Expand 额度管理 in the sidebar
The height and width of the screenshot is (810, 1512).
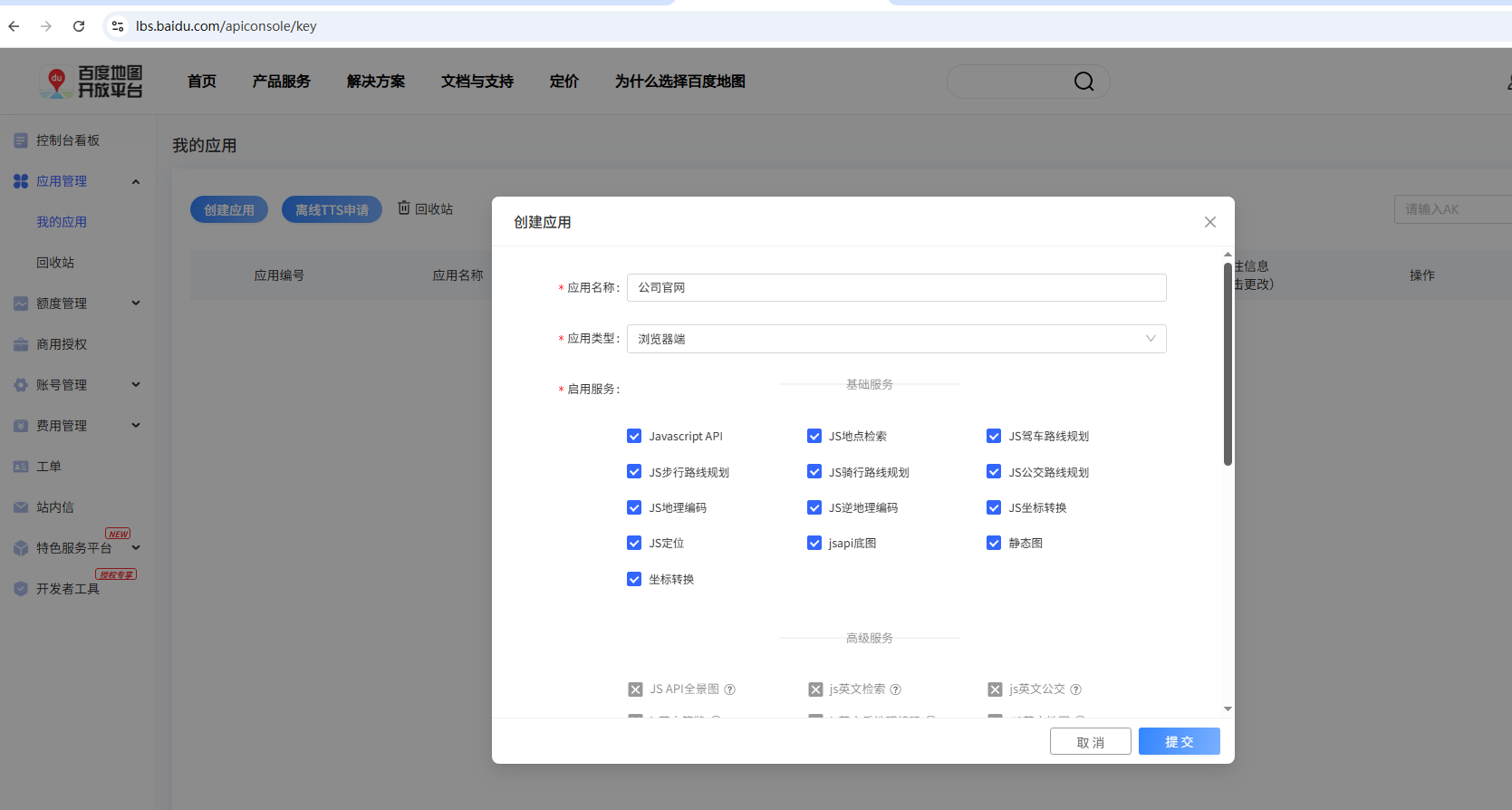pos(62,304)
